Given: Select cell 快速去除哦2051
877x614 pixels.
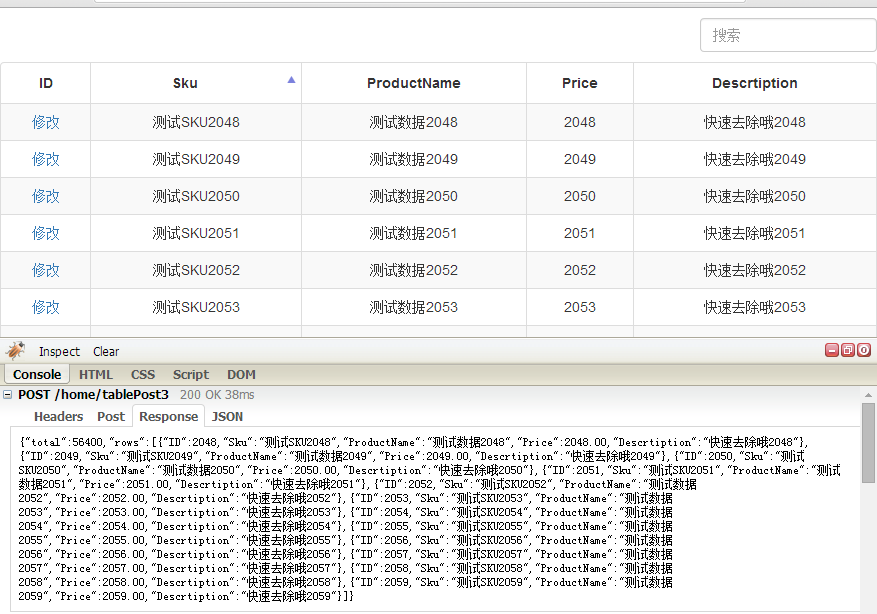Looking at the screenshot, I should click(x=755, y=233).
